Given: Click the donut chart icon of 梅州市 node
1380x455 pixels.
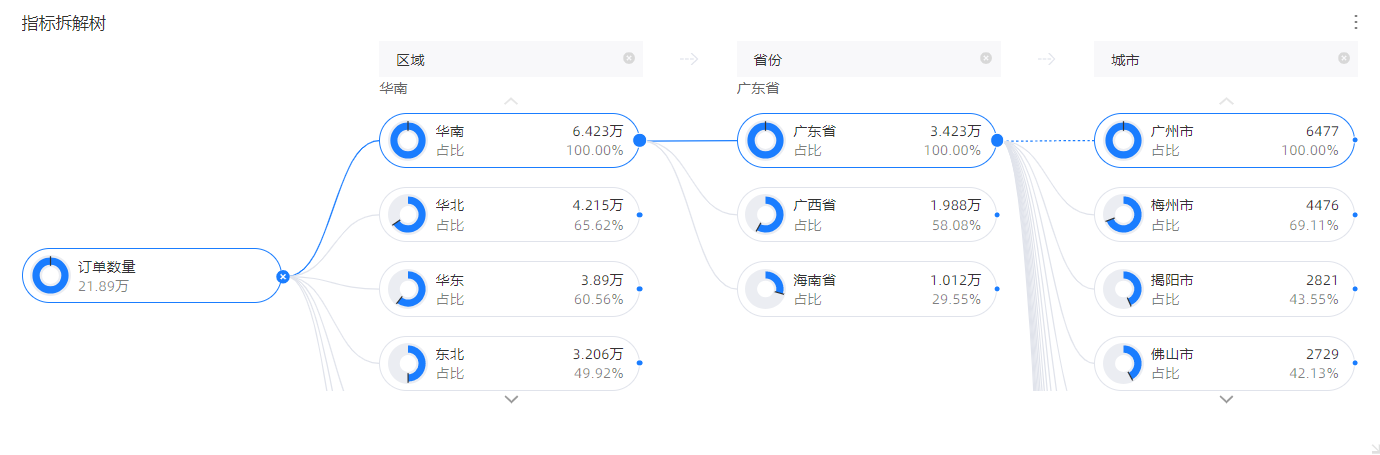Looking at the screenshot, I should click(1122, 215).
